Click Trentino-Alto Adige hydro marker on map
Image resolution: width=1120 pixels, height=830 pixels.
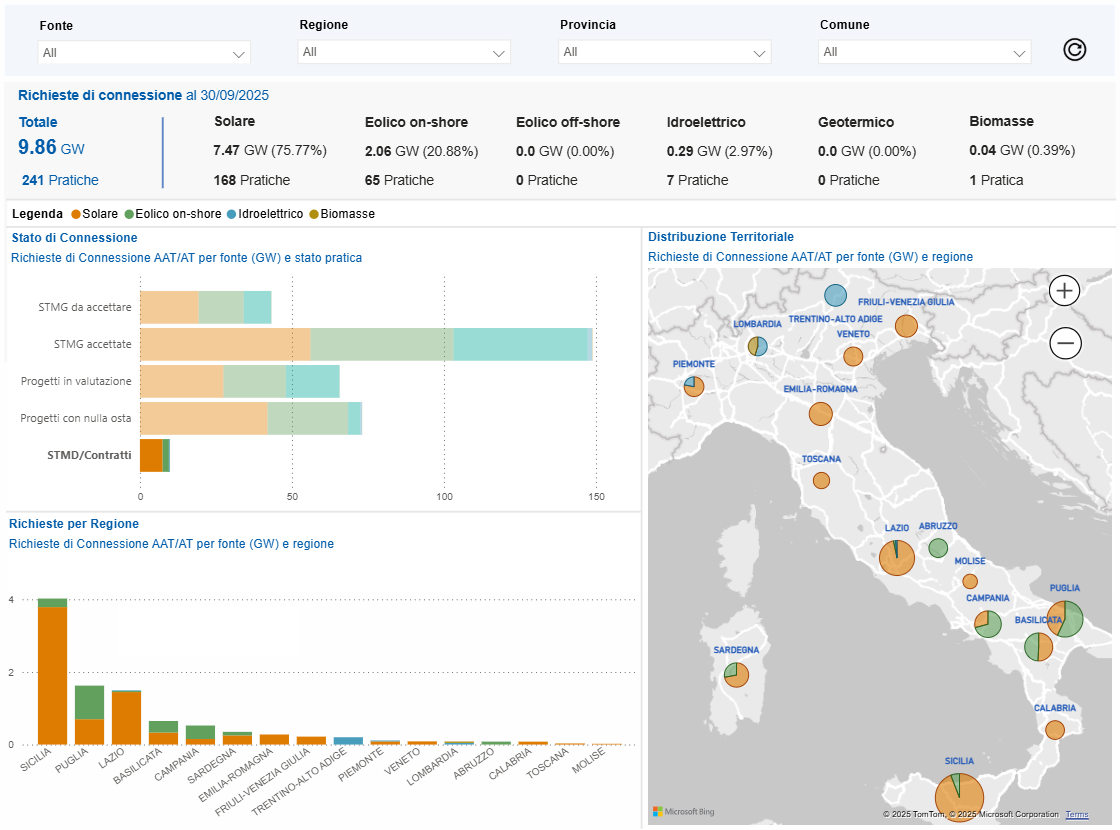coord(836,295)
